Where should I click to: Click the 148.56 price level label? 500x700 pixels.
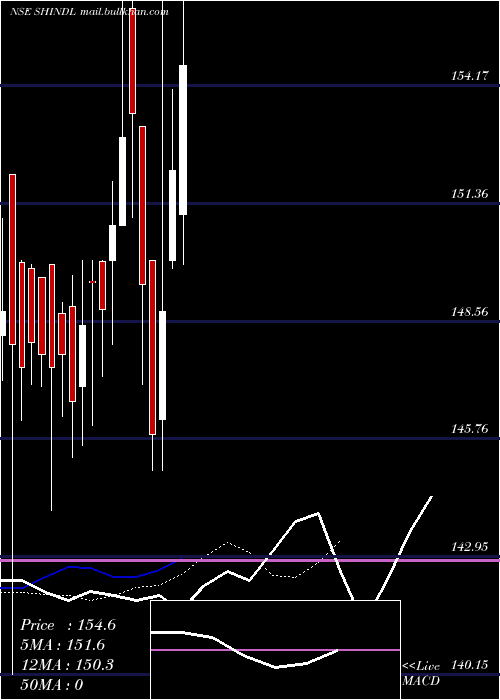(469, 312)
